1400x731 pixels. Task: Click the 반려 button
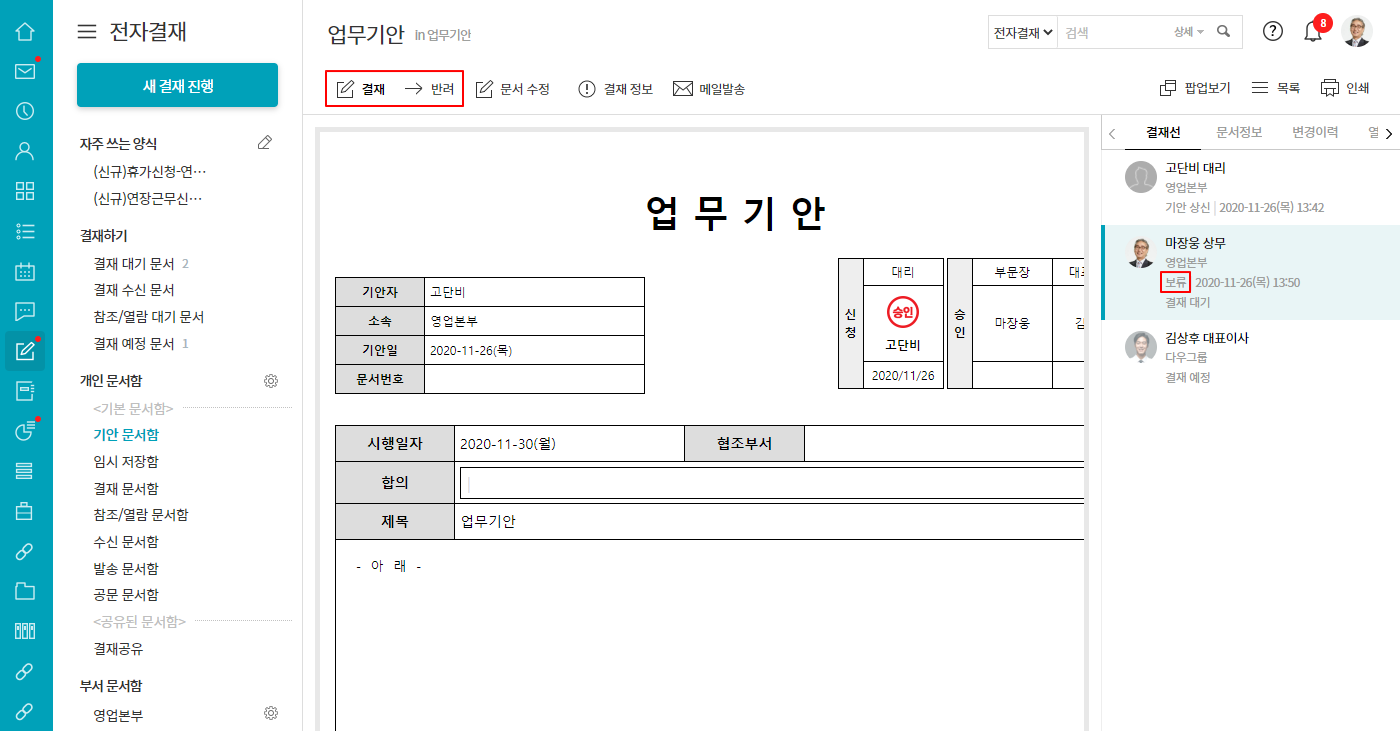click(430, 89)
